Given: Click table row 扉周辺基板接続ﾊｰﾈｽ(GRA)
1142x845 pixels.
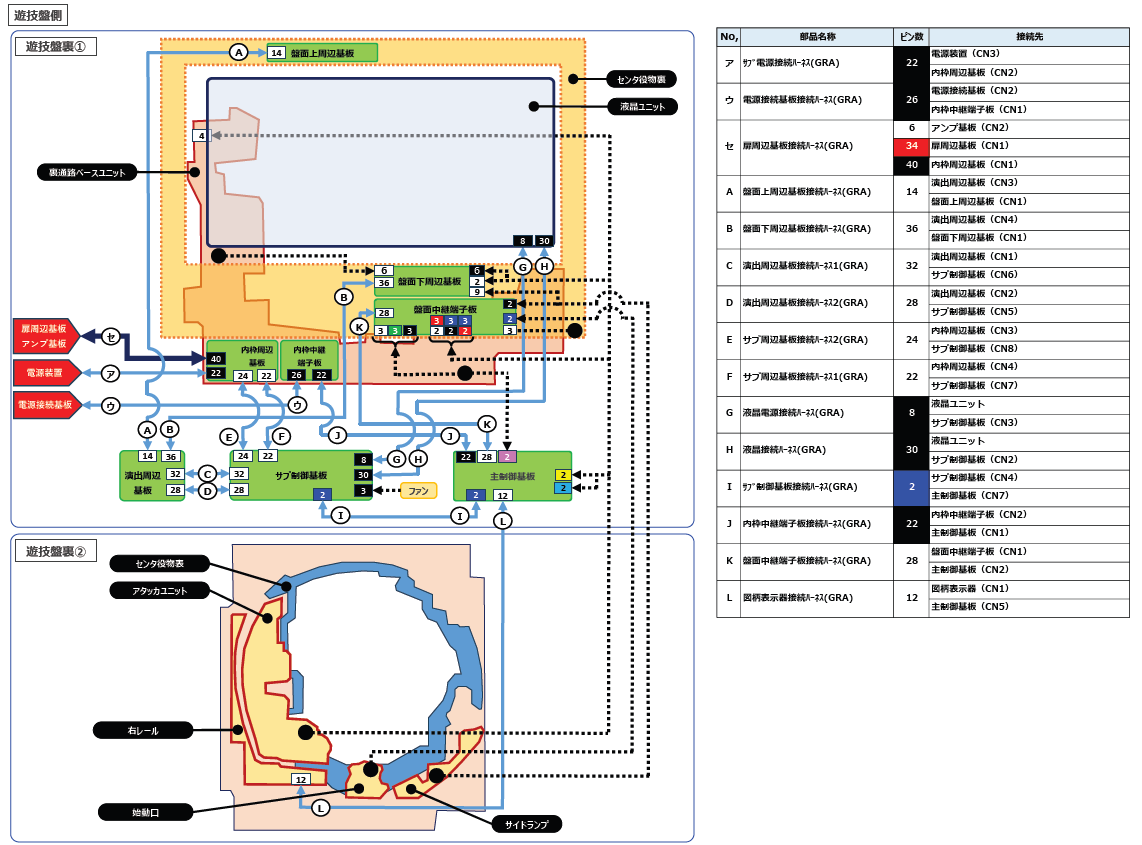Looking at the screenshot, I should [924, 146].
